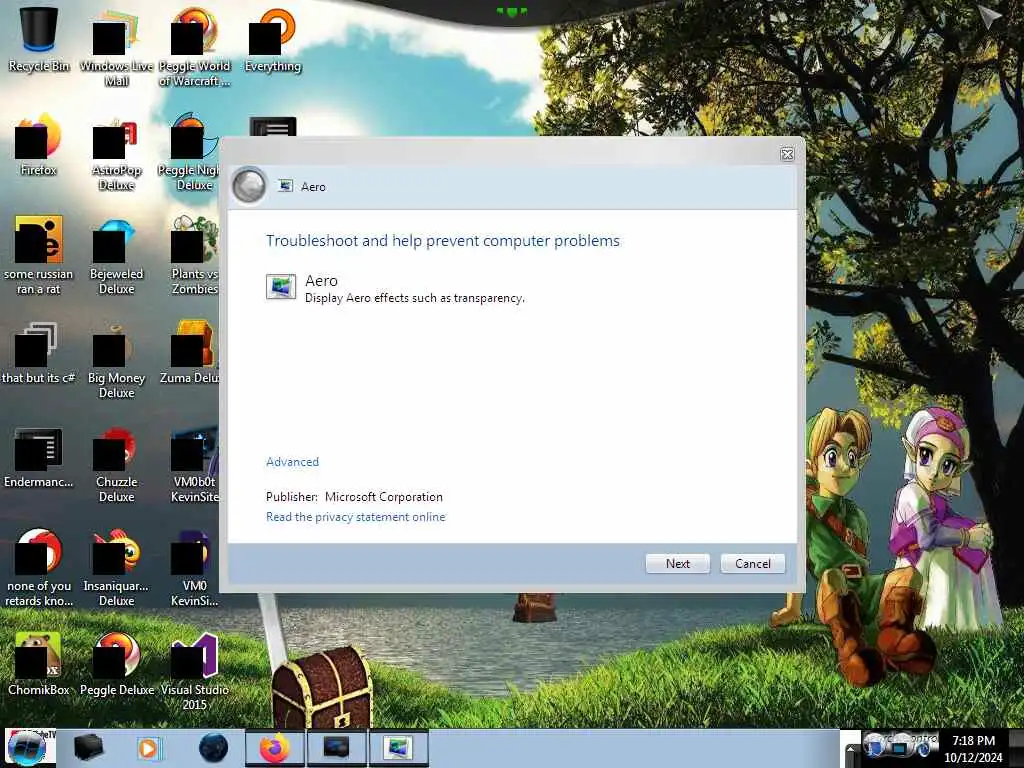Click the 'Publisher: Microsoft Corporation' text
Viewport: 1024px width, 768px height.
pyautogui.click(x=354, y=497)
